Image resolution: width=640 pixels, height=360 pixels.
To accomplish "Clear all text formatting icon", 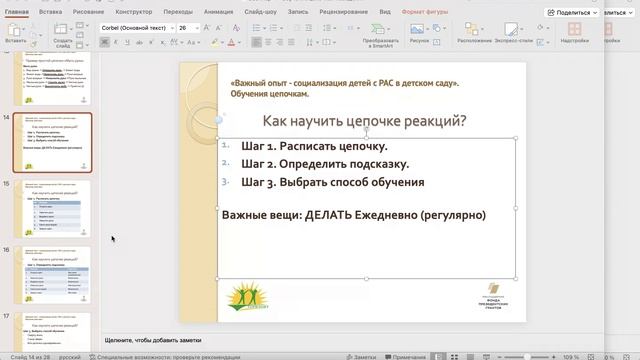I will click(236, 28).
